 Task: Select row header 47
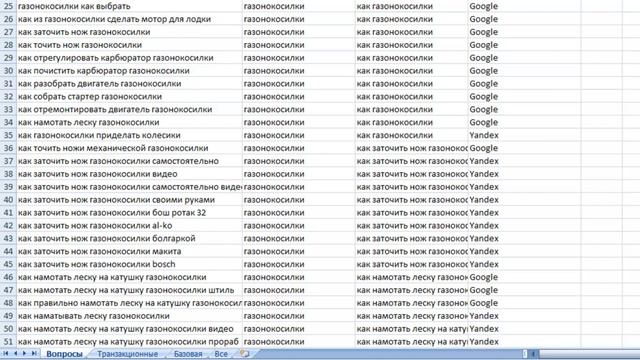click(x=8, y=290)
